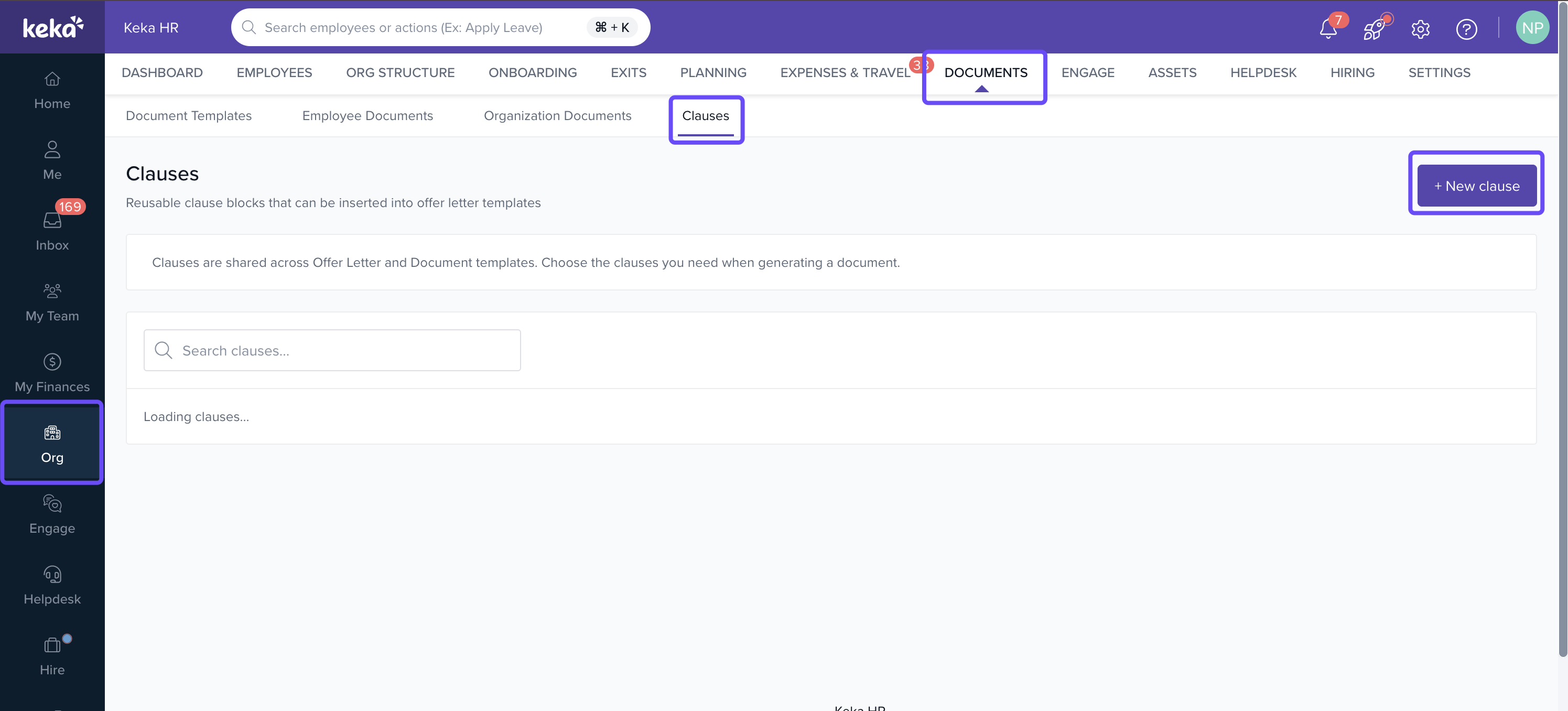Open the Hire section in sidebar
Viewport: 1568px width, 711px height.
(52, 657)
